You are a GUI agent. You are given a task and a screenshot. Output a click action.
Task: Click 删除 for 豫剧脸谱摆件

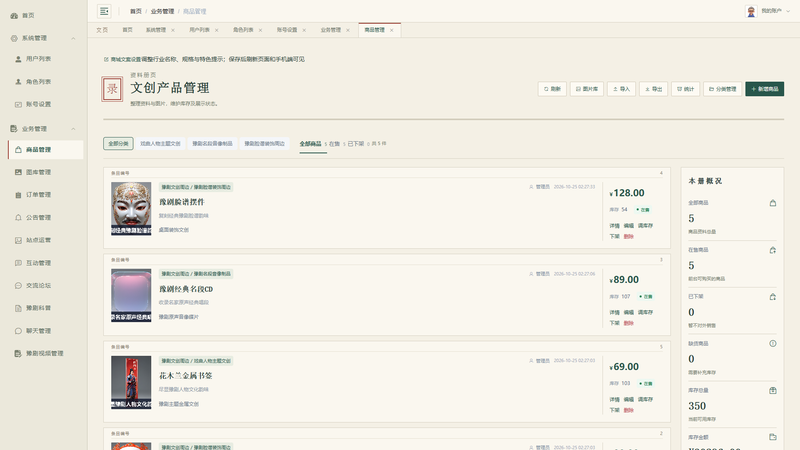point(629,236)
